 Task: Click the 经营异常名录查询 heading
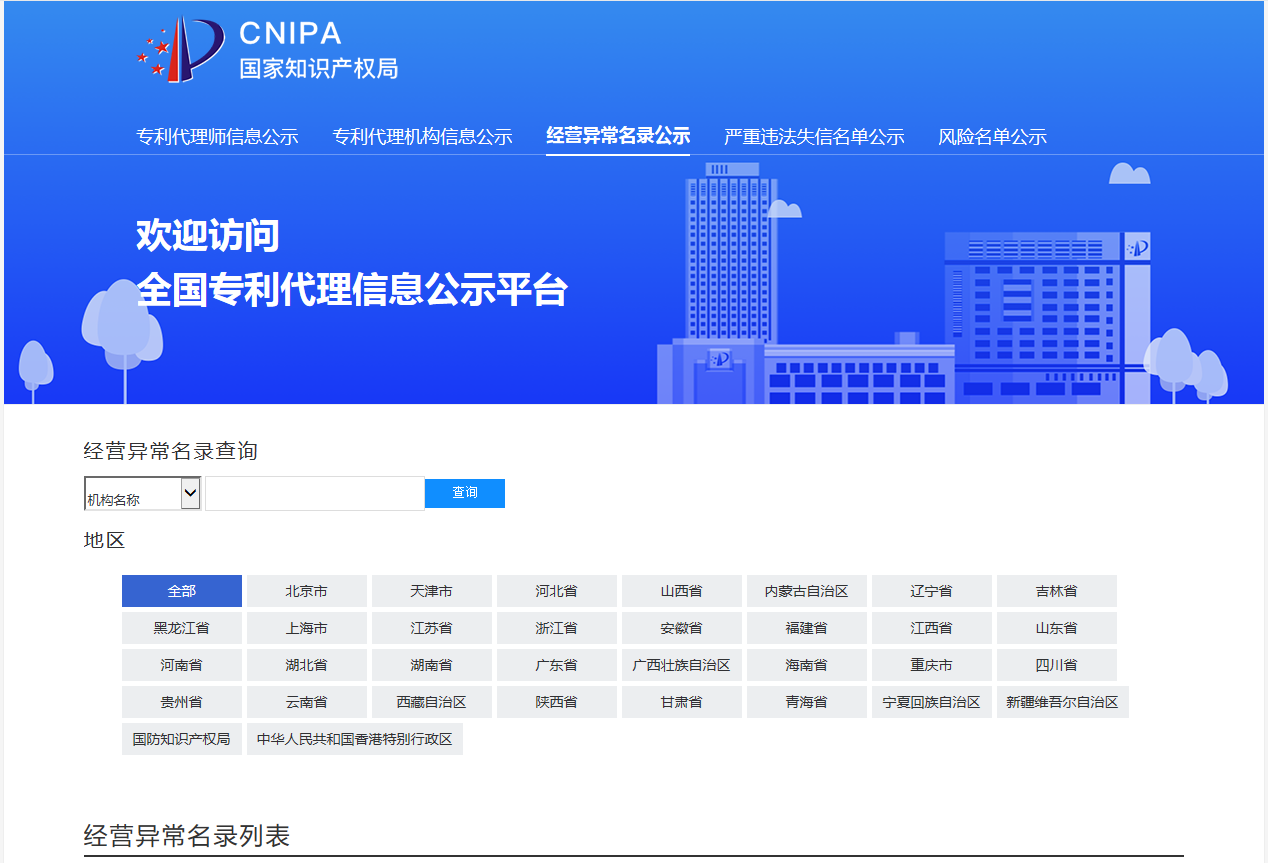coord(171,451)
